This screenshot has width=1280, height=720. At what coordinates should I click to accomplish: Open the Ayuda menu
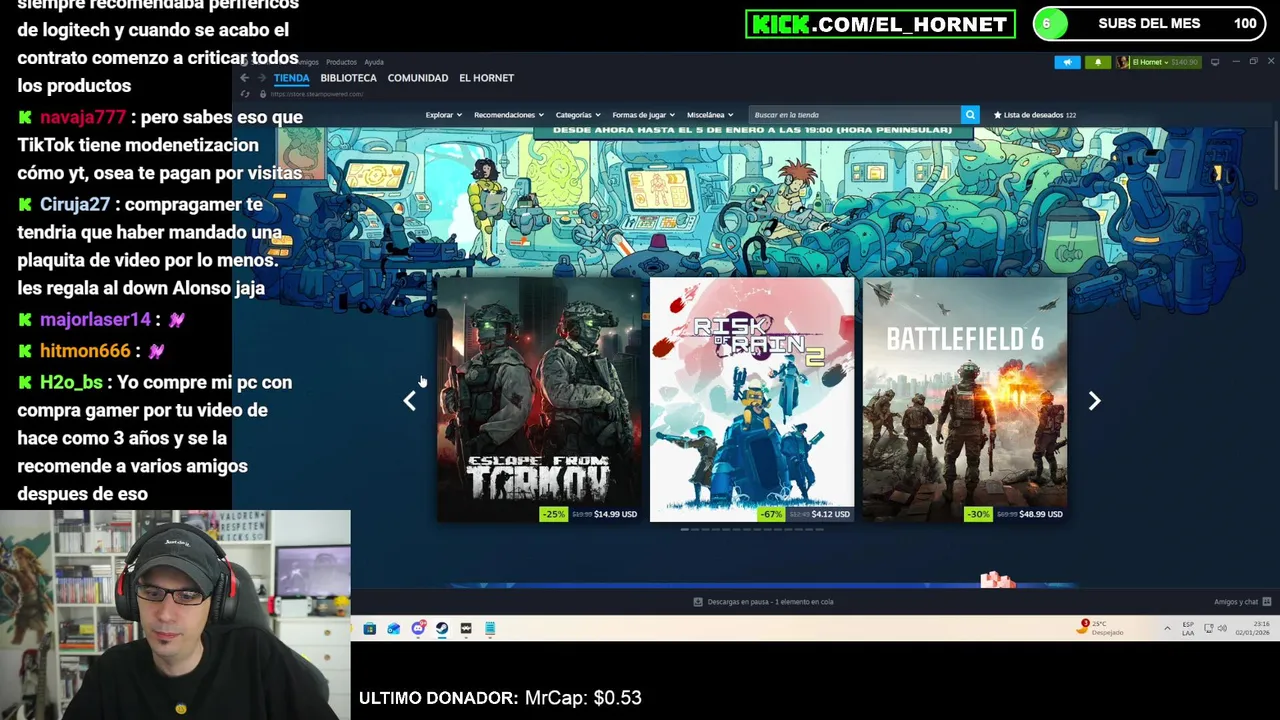click(374, 62)
